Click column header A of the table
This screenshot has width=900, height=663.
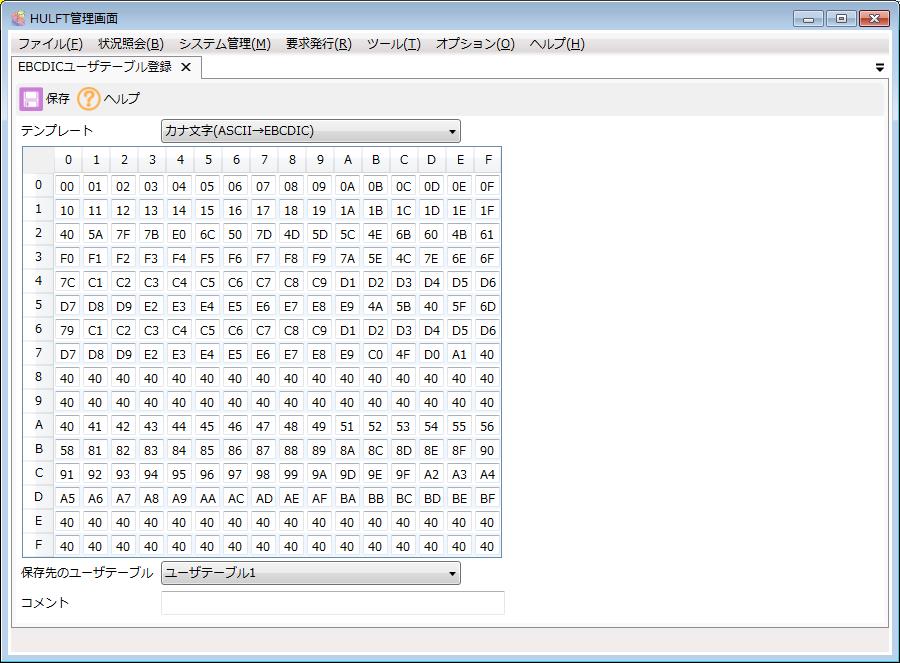[x=347, y=160]
